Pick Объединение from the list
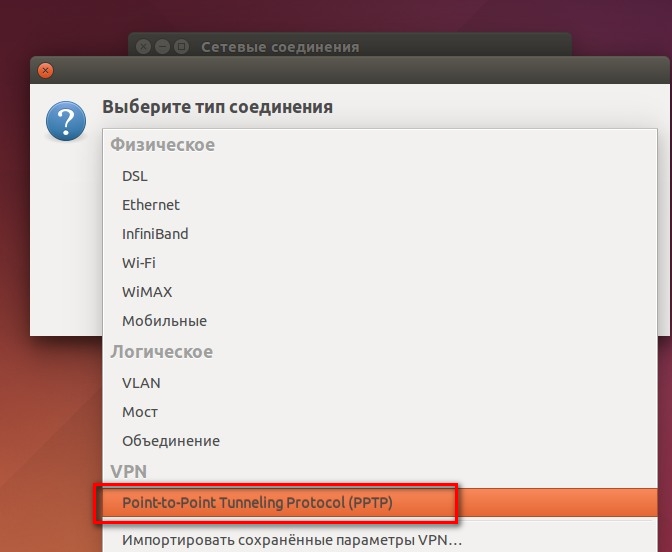 [380, 441]
